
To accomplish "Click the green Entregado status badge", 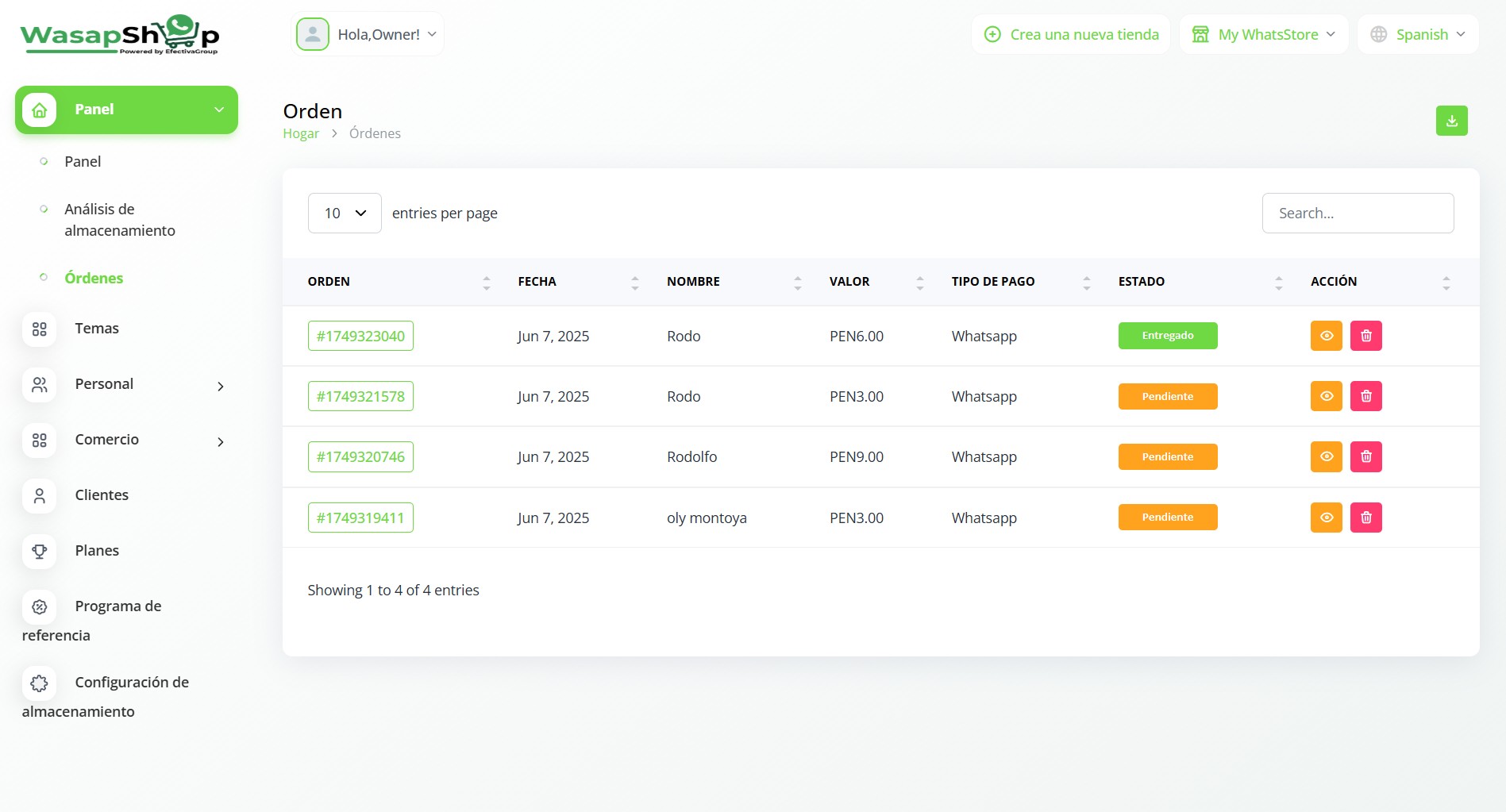I will [x=1167, y=336].
